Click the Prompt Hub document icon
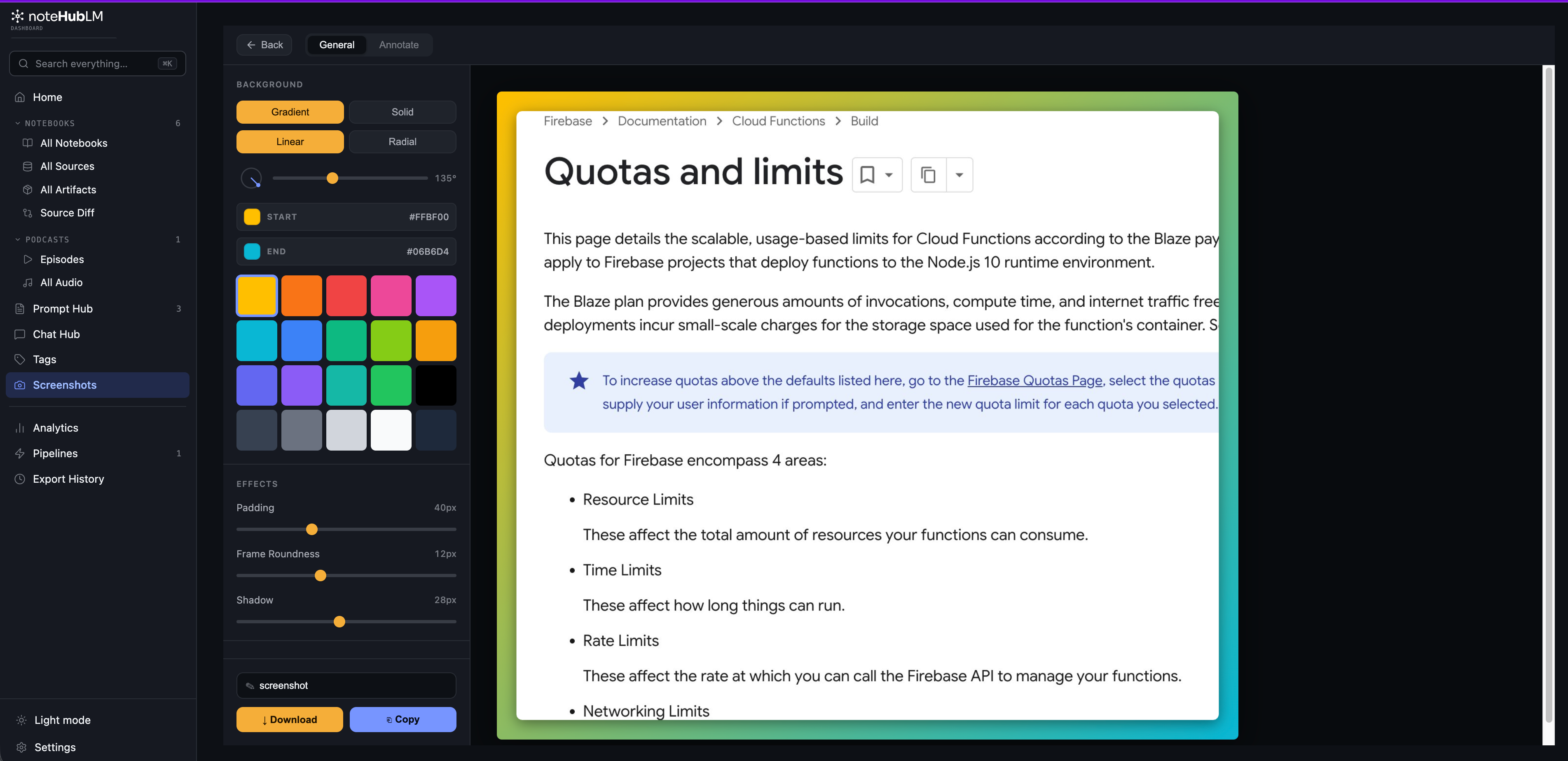The height and width of the screenshot is (761, 1568). pyautogui.click(x=20, y=308)
